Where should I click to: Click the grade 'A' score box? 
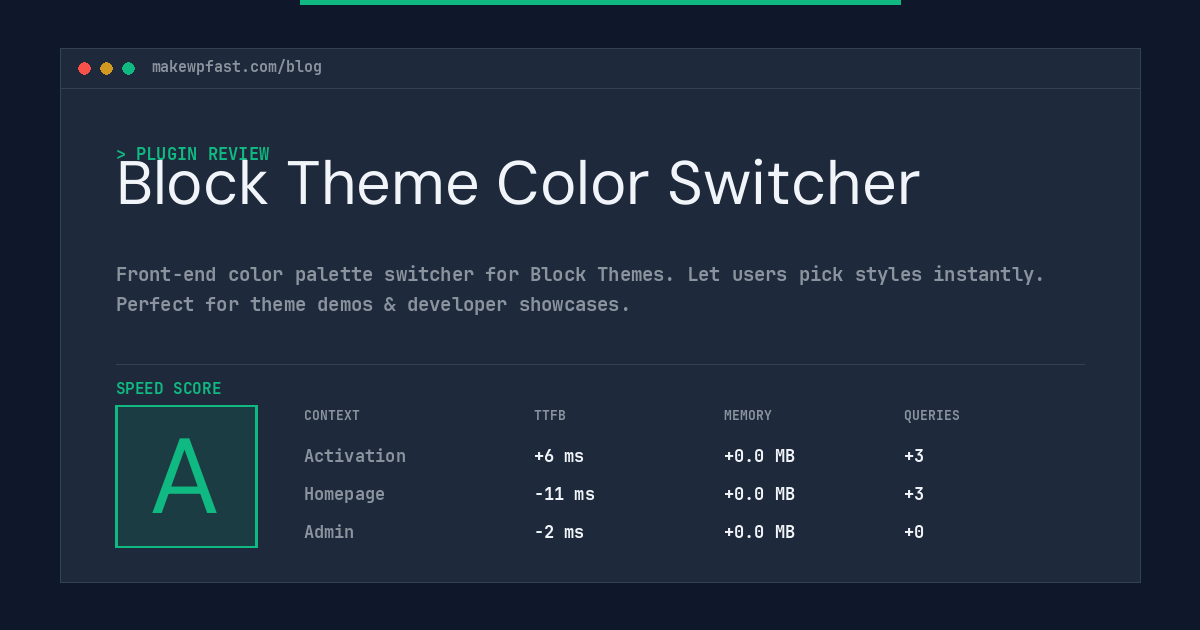pyautogui.click(x=186, y=476)
